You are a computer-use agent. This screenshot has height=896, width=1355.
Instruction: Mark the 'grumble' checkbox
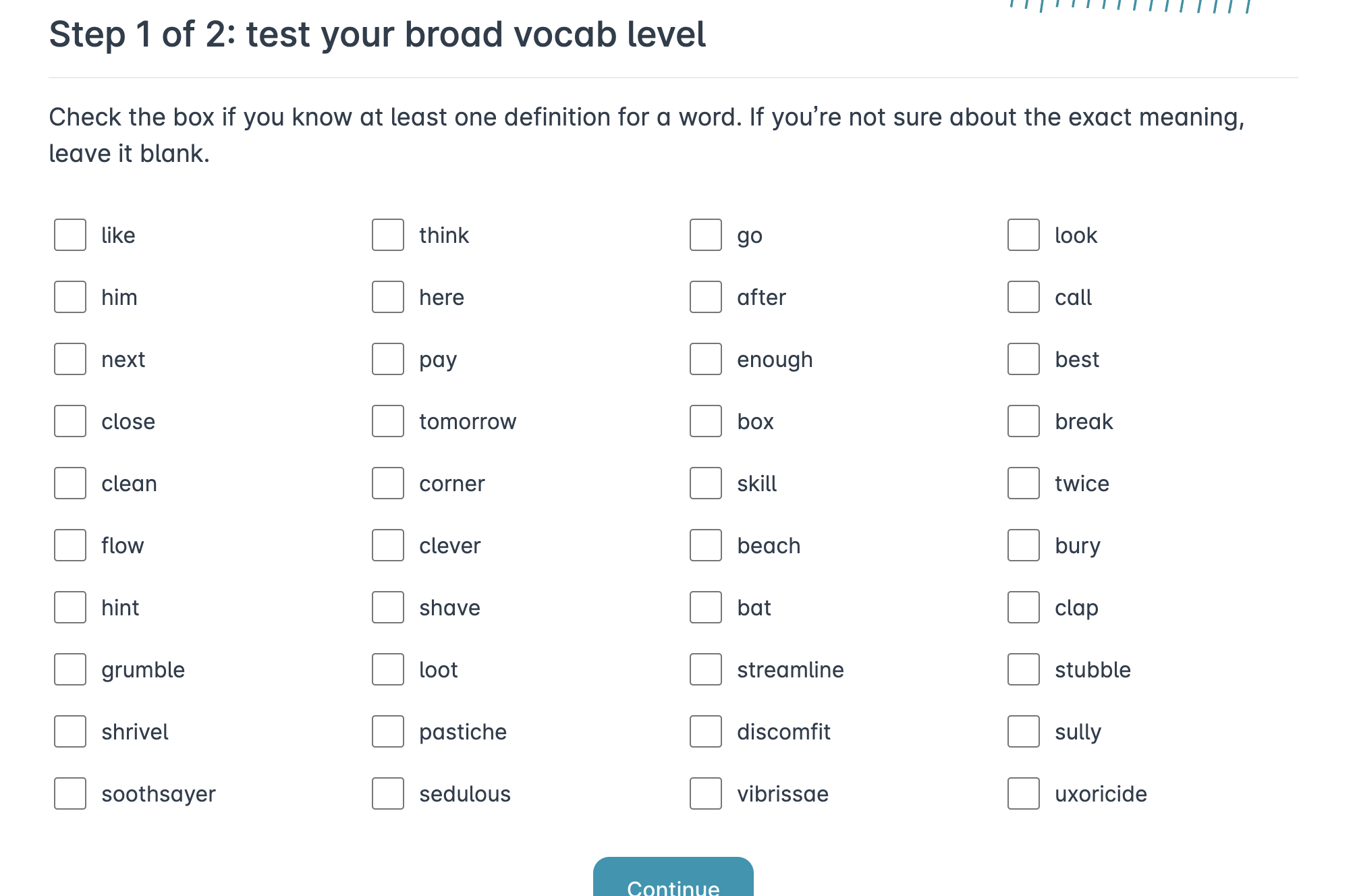click(70, 669)
